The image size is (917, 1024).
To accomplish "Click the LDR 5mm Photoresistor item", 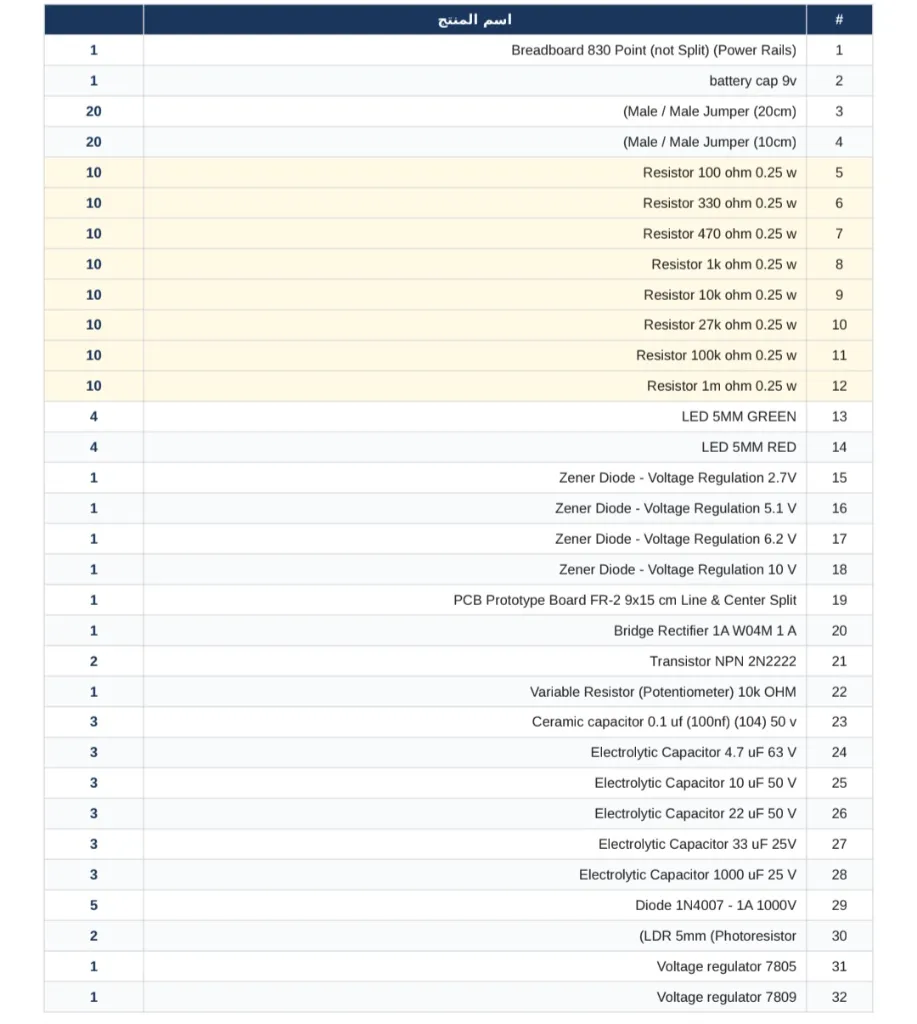I will (718, 936).
